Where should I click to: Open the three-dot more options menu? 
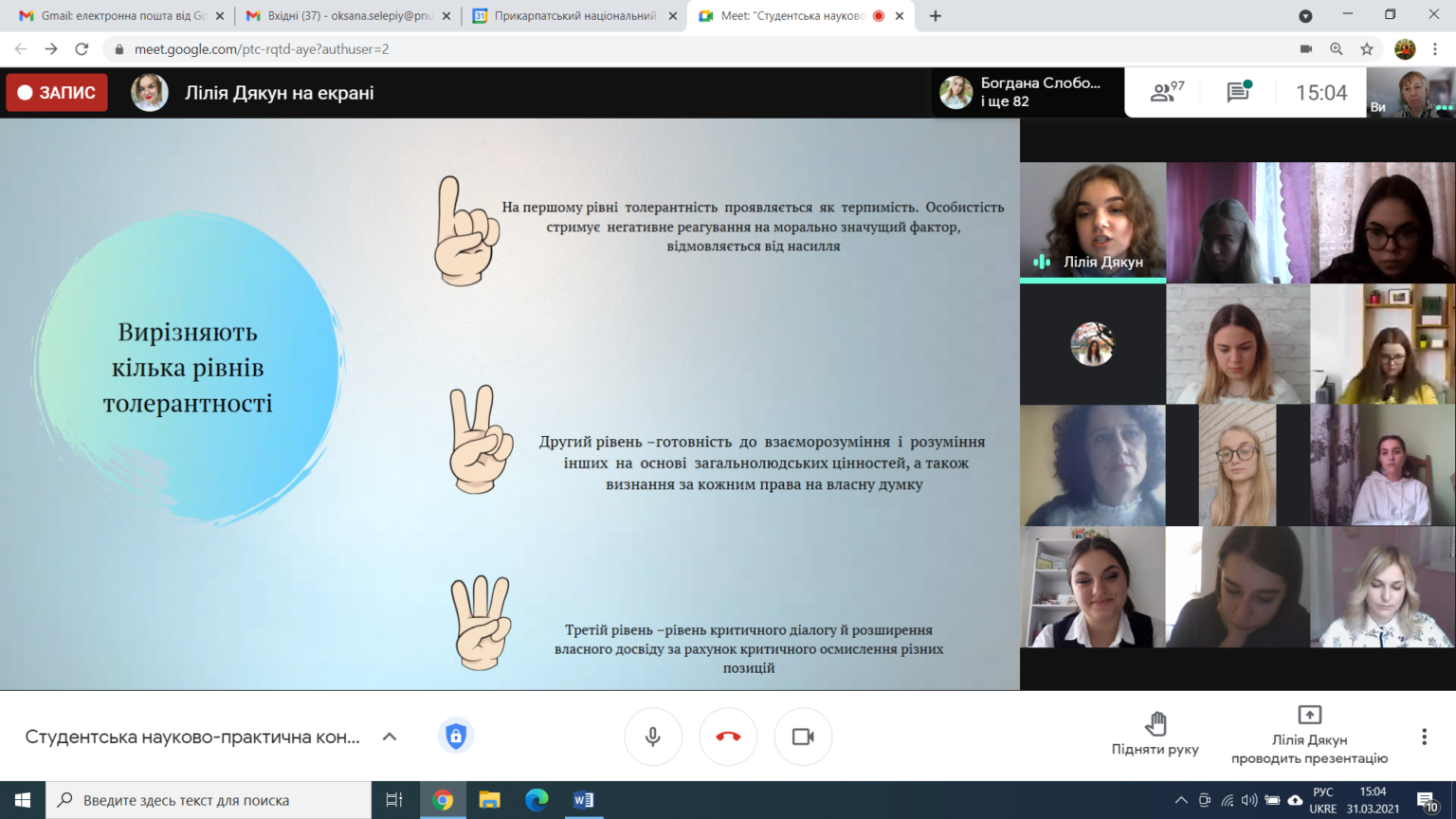click(x=1424, y=737)
